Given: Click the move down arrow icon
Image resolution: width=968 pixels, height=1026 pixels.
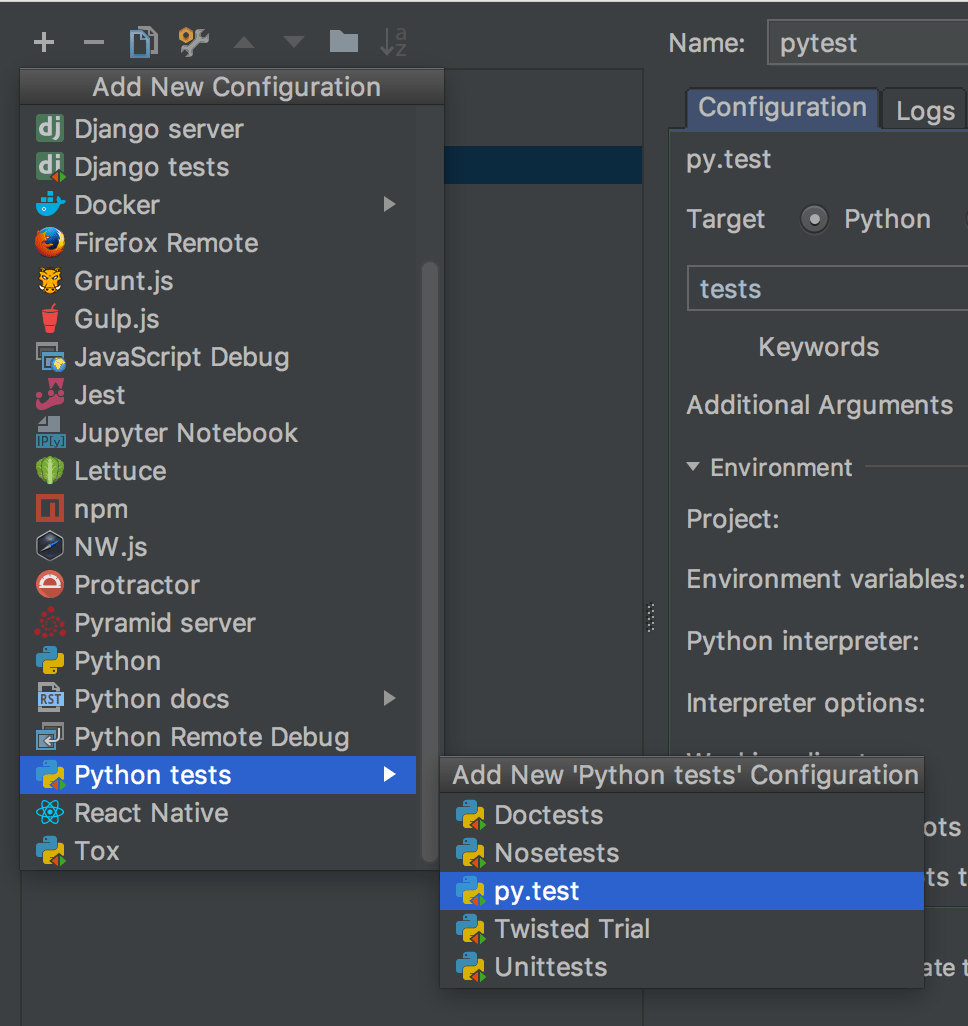Looking at the screenshot, I should pos(293,42).
